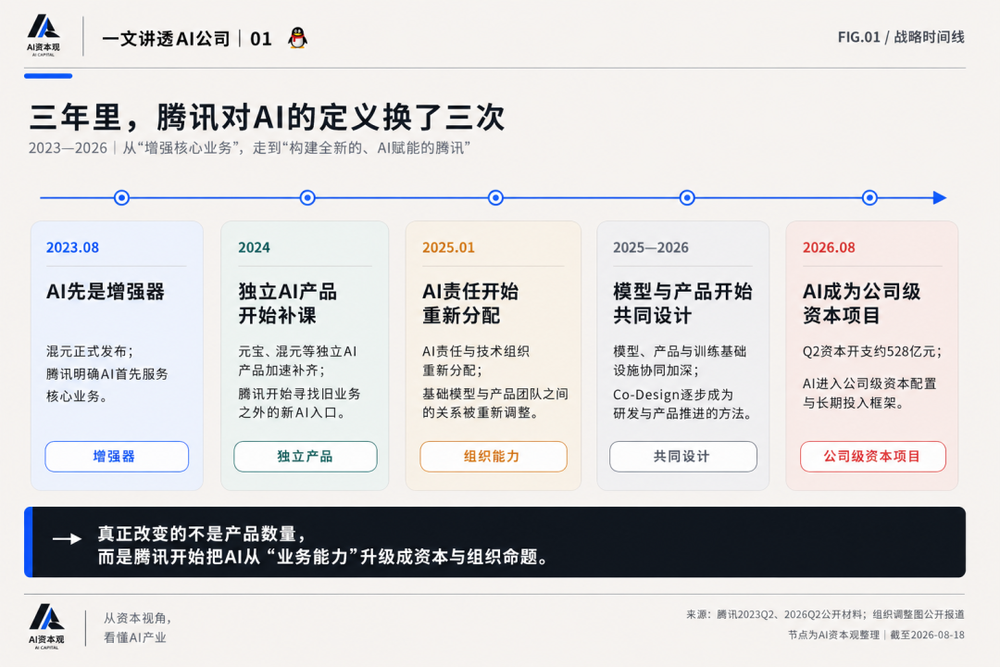
Task: Select the timeline node above the 2025.01 card
Action: (496, 198)
